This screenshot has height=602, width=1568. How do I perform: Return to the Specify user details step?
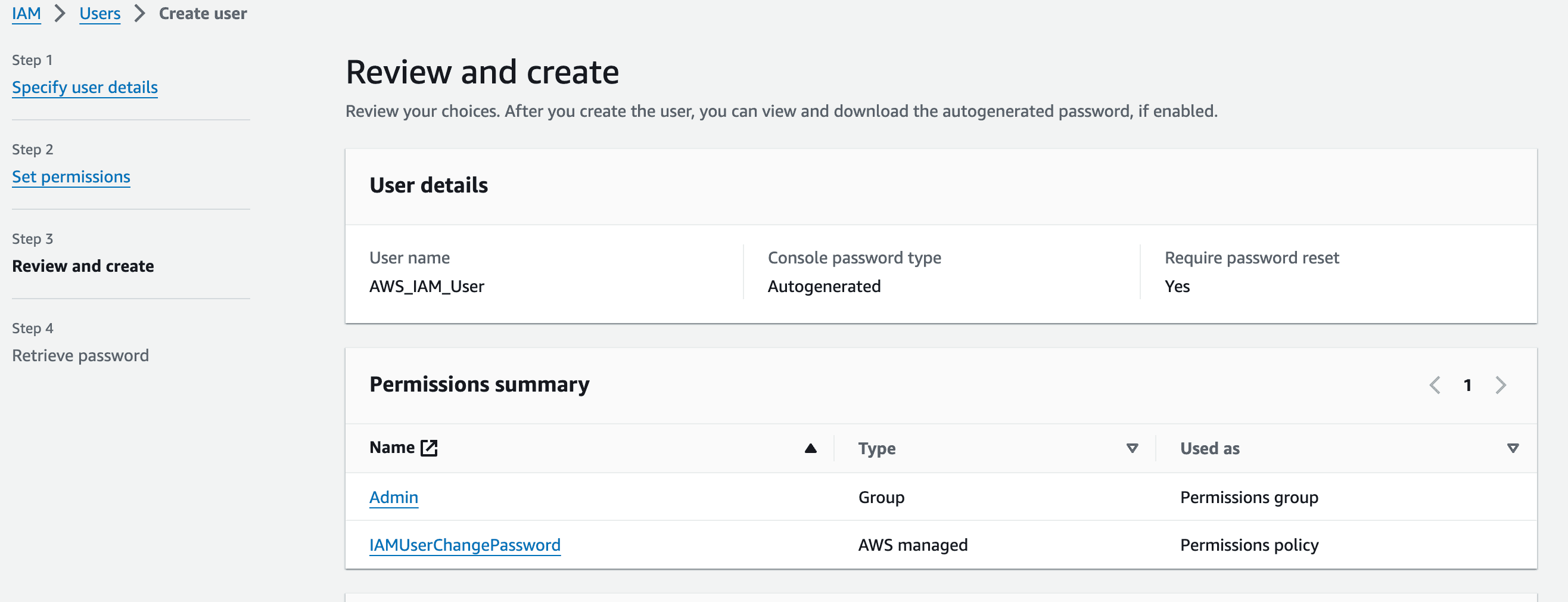(x=85, y=87)
